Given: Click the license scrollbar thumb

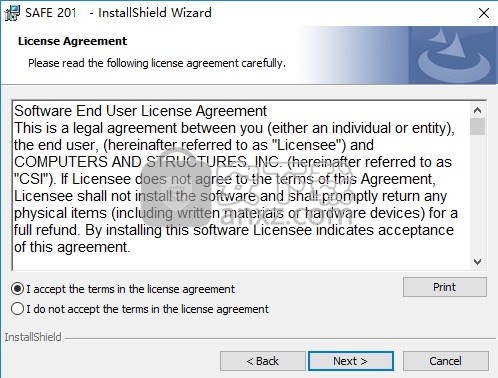Looking at the screenshot, I should [478, 127].
